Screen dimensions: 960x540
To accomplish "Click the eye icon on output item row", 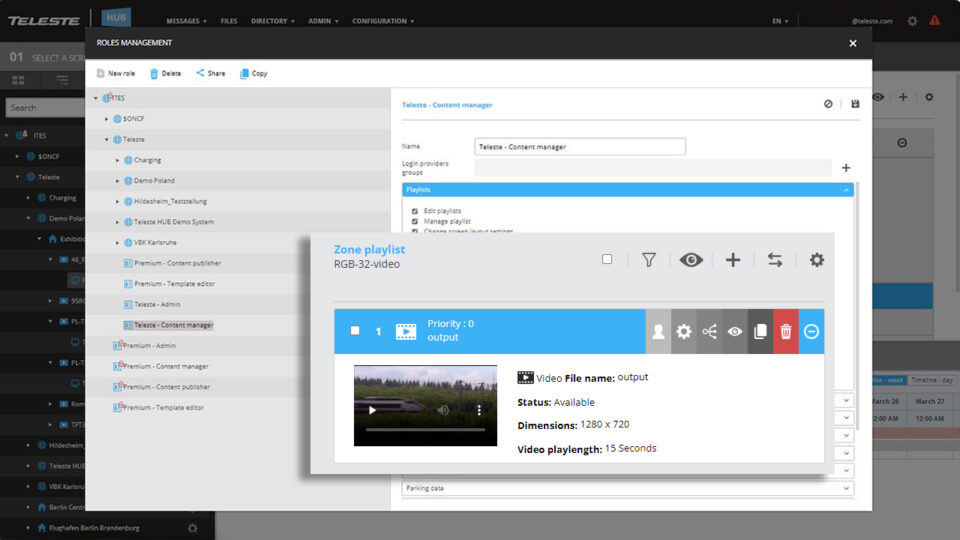I will pyautogui.click(x=735, y=331).
